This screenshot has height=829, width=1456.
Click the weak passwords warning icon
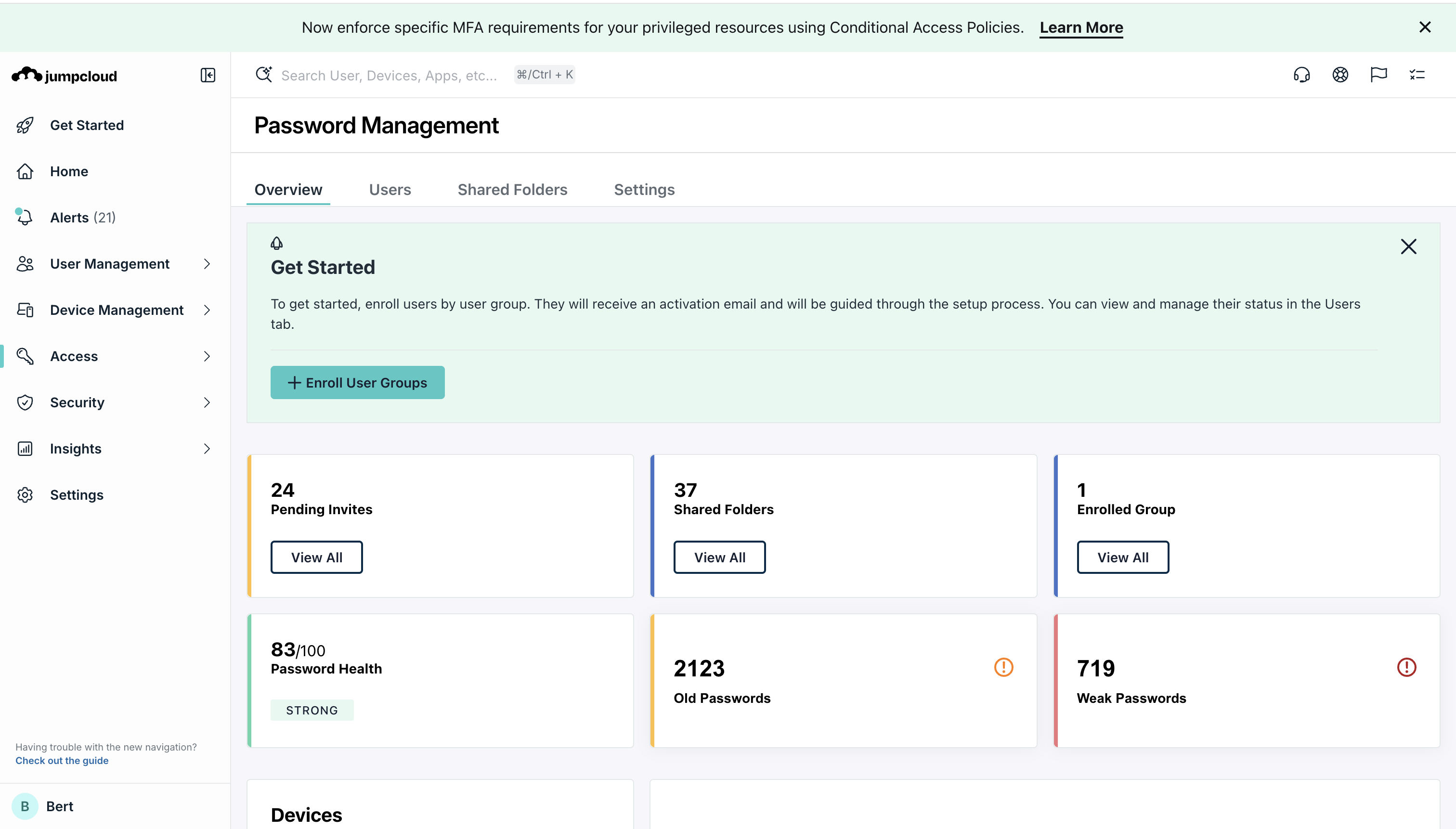click(x=1406, y=667)
